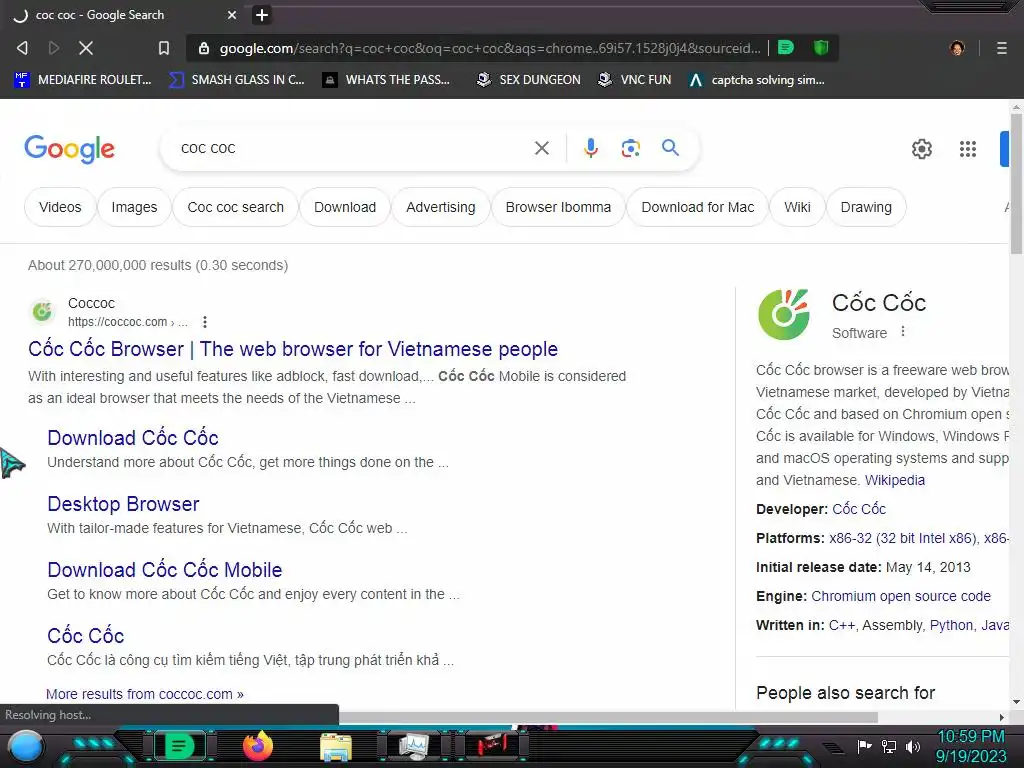Go to the Google homepage logo

pos(69,149)
